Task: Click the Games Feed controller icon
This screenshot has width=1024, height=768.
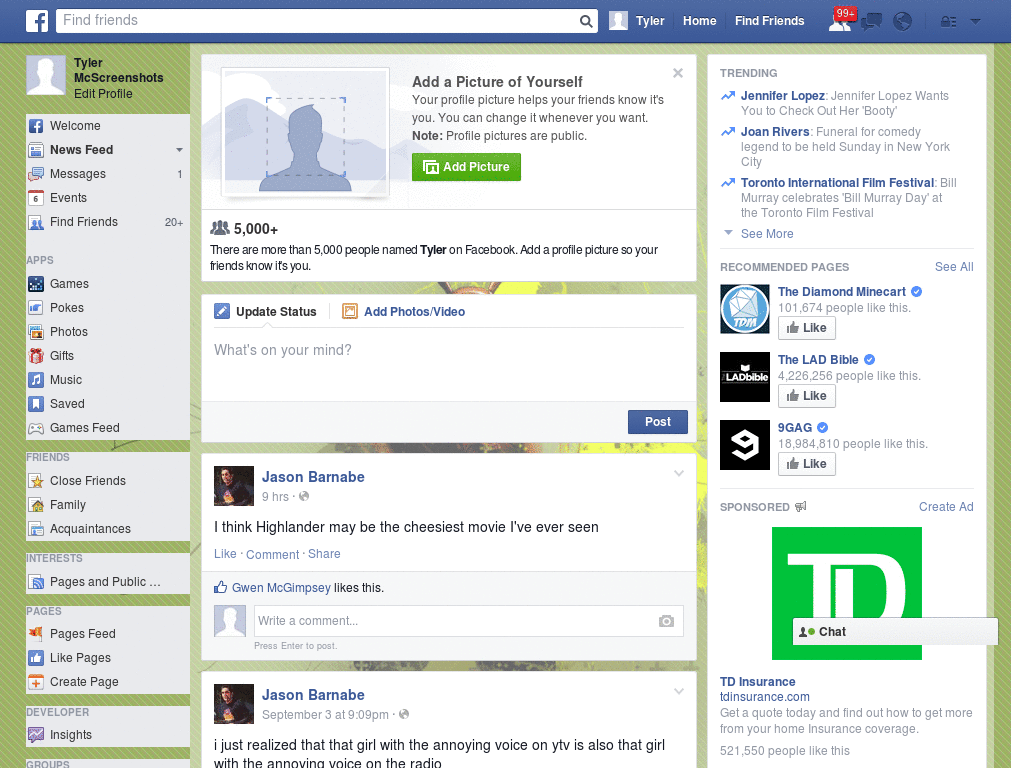Action: [36, 428]
